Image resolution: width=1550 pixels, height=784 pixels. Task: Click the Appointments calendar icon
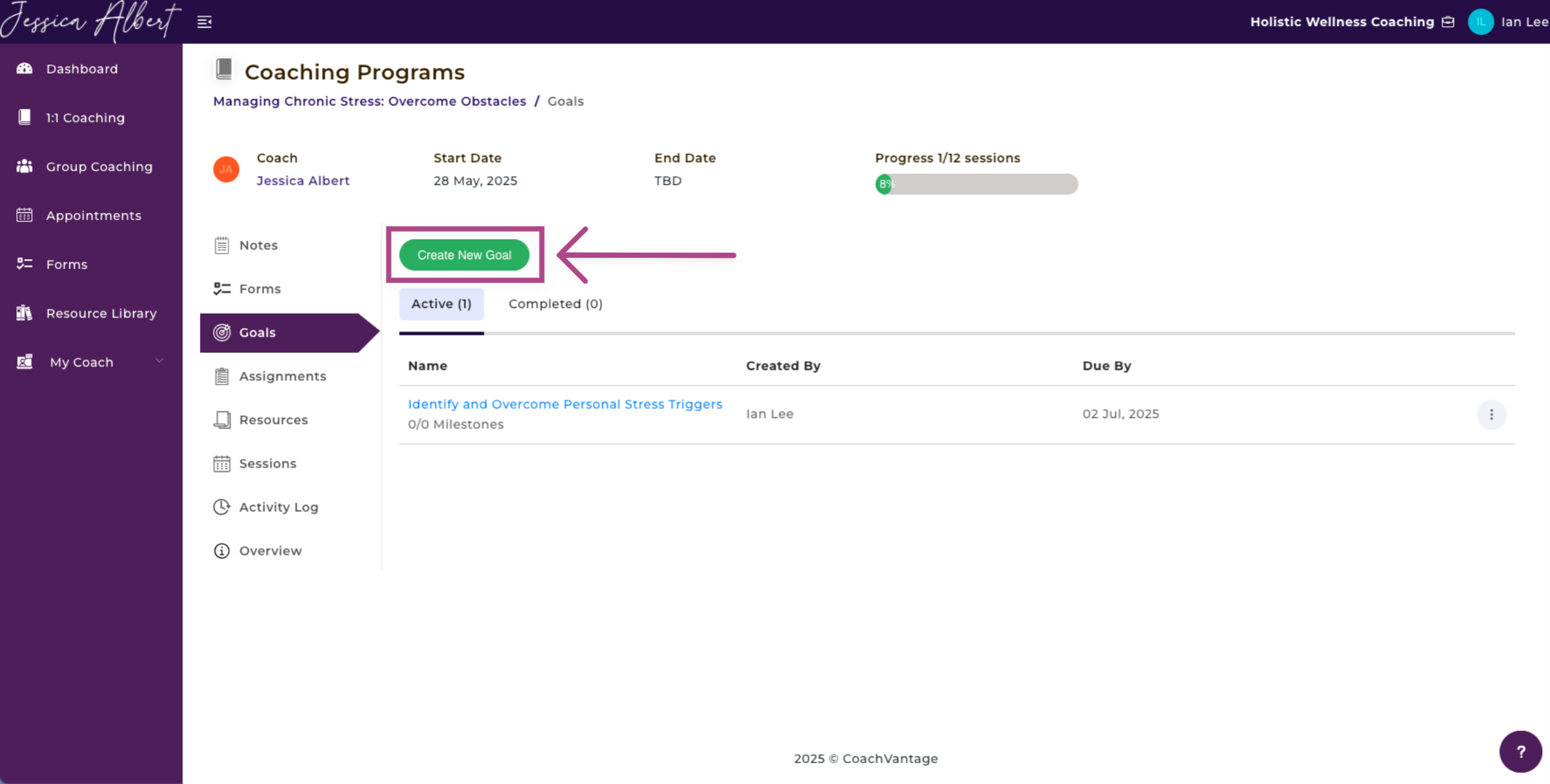[x=25, y=215]
